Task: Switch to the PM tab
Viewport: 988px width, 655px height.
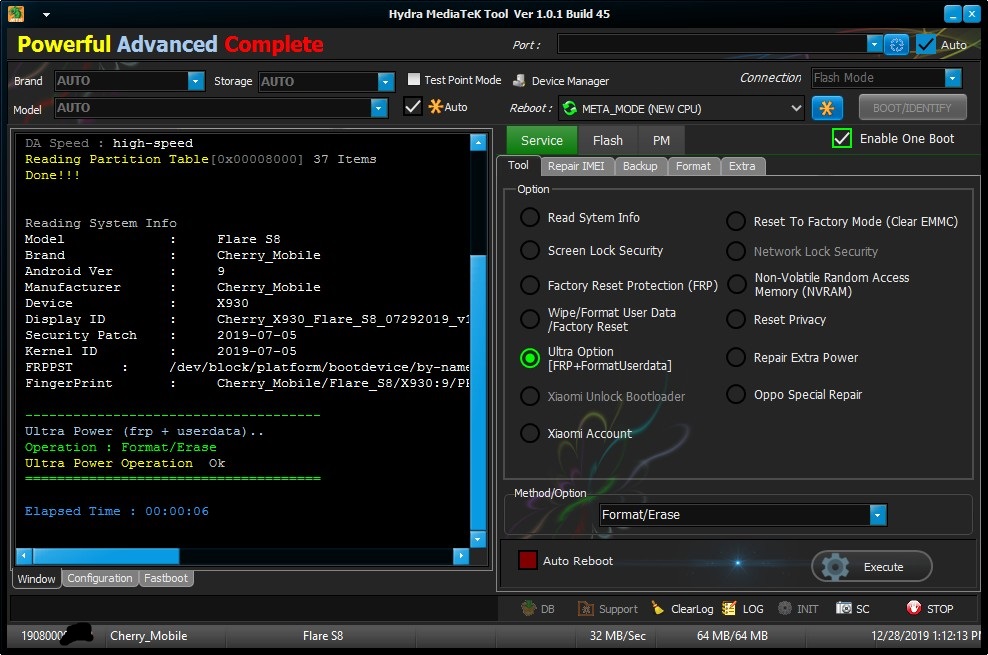Action: (x=661, y=140)
